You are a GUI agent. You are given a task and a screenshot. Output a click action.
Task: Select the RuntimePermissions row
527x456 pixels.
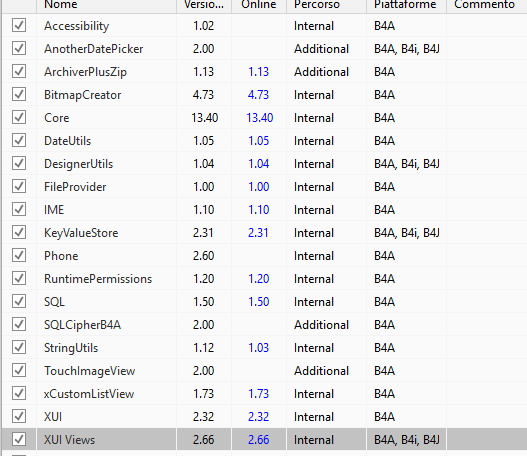click(x=264, y=279)
